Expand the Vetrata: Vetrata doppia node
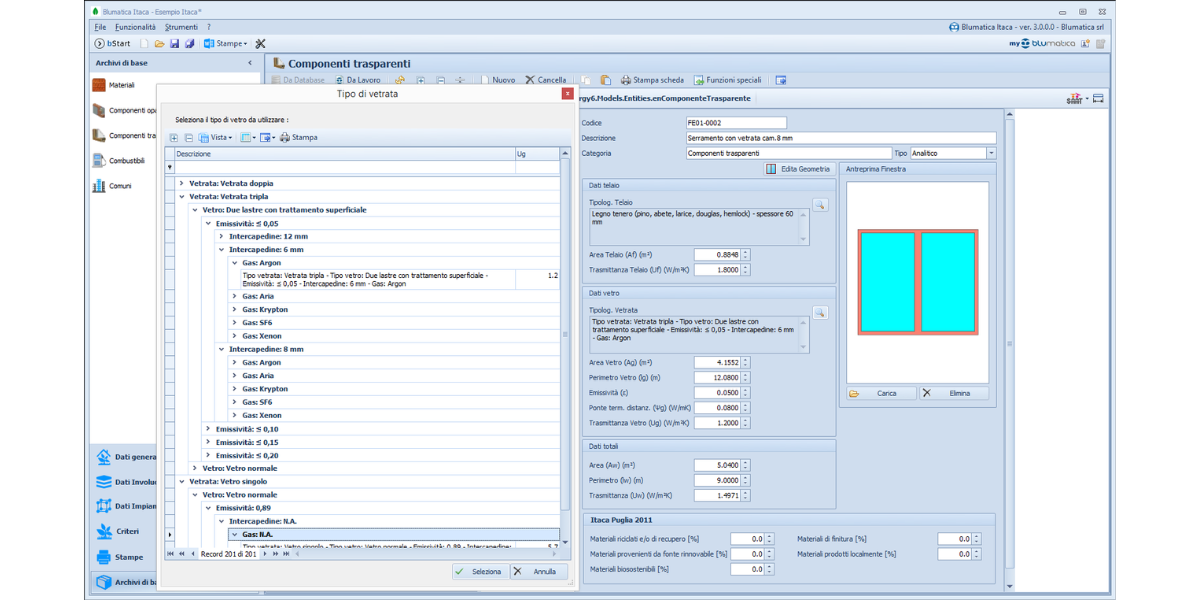The width and height of the screenshot is (1200, 600). pyautogui.click(x=181, y=184)
